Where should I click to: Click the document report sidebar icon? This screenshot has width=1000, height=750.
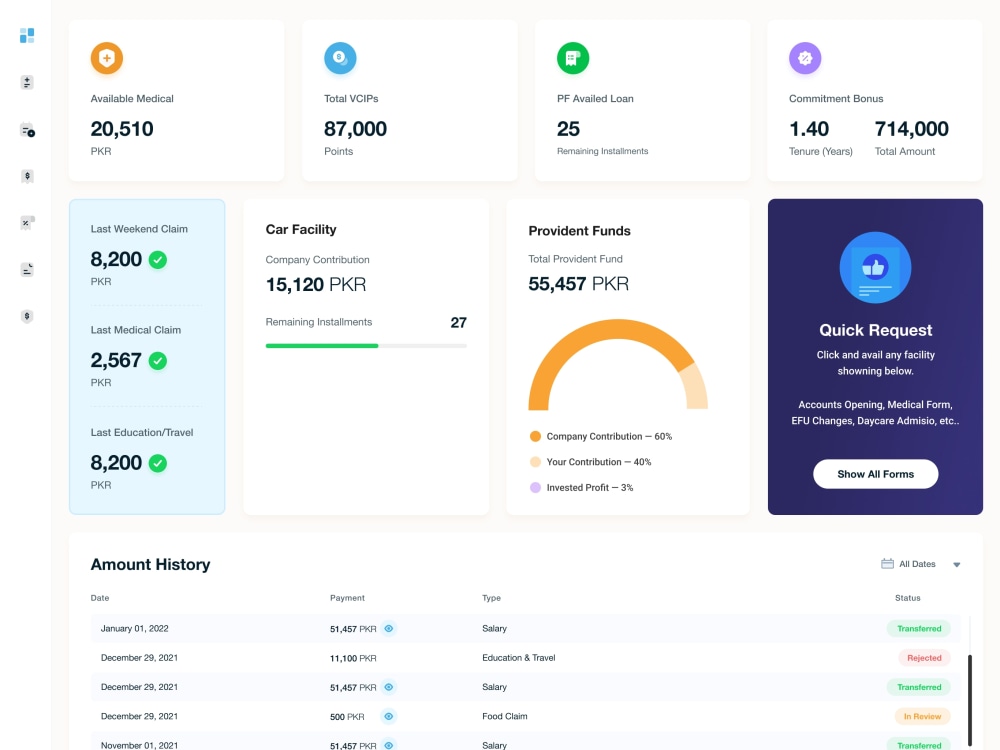pyautogui.click(x=27, y=270)
